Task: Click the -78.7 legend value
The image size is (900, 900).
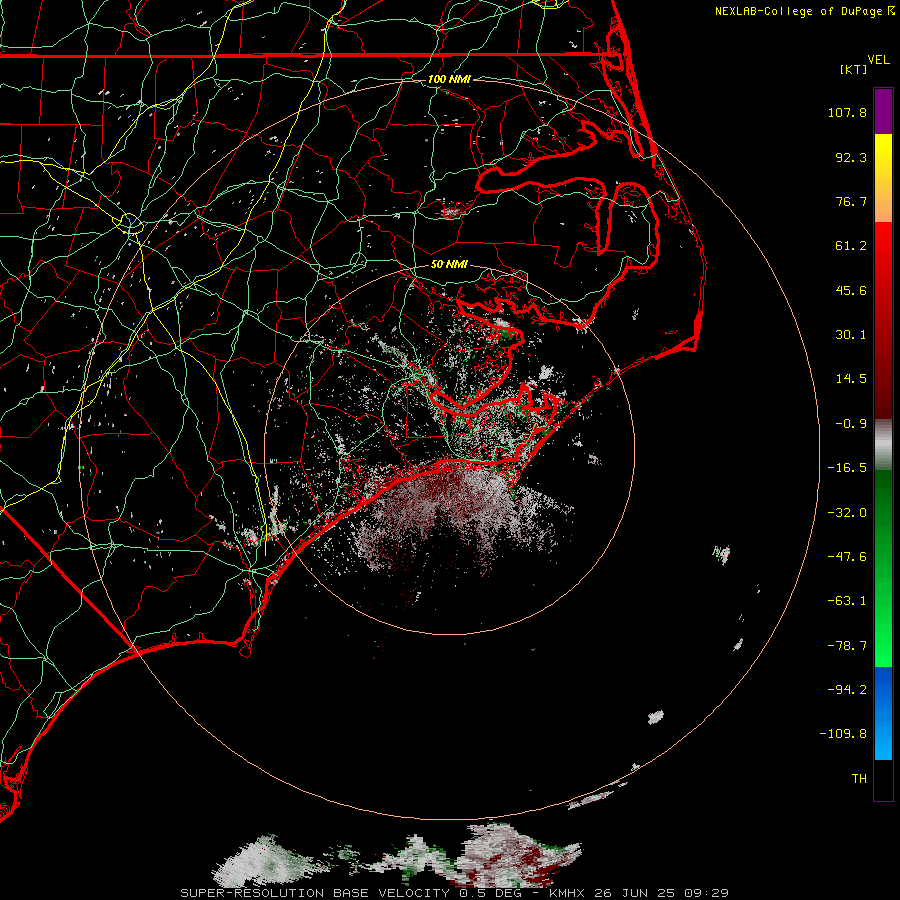Action: (847, 646)
